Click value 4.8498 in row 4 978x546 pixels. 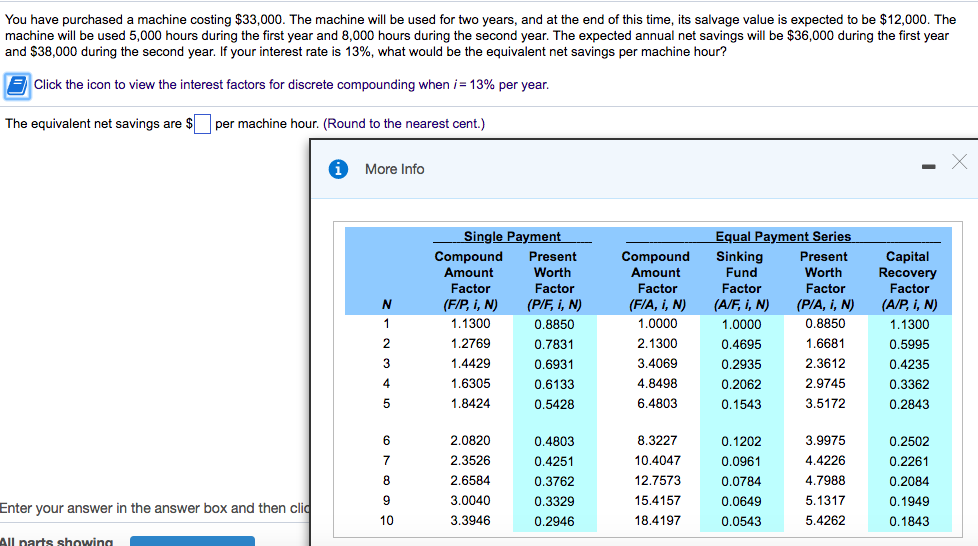coord(657,384)
